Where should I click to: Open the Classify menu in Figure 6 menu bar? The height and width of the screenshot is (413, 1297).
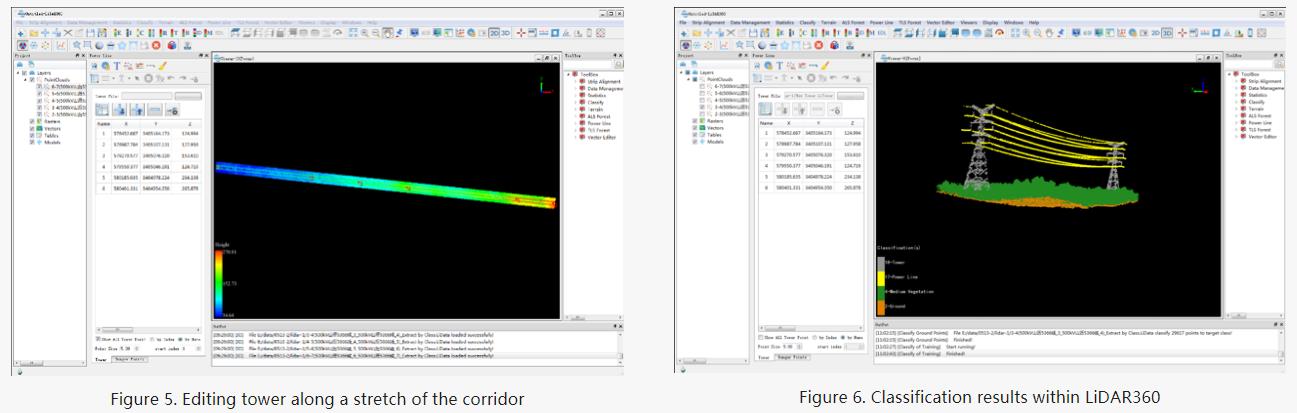[807, 22]
